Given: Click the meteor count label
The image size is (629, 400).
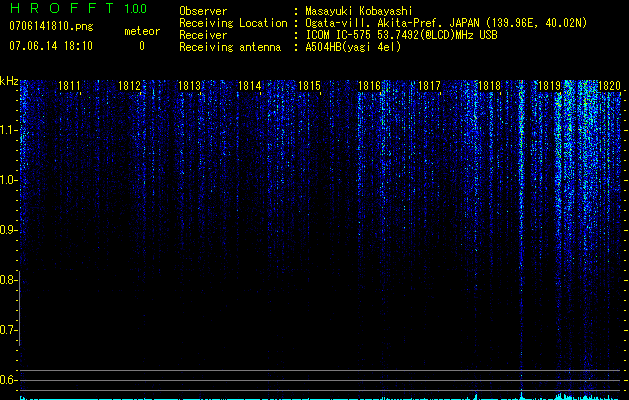Looking at the screenshot, I should (x=142, y=31).
